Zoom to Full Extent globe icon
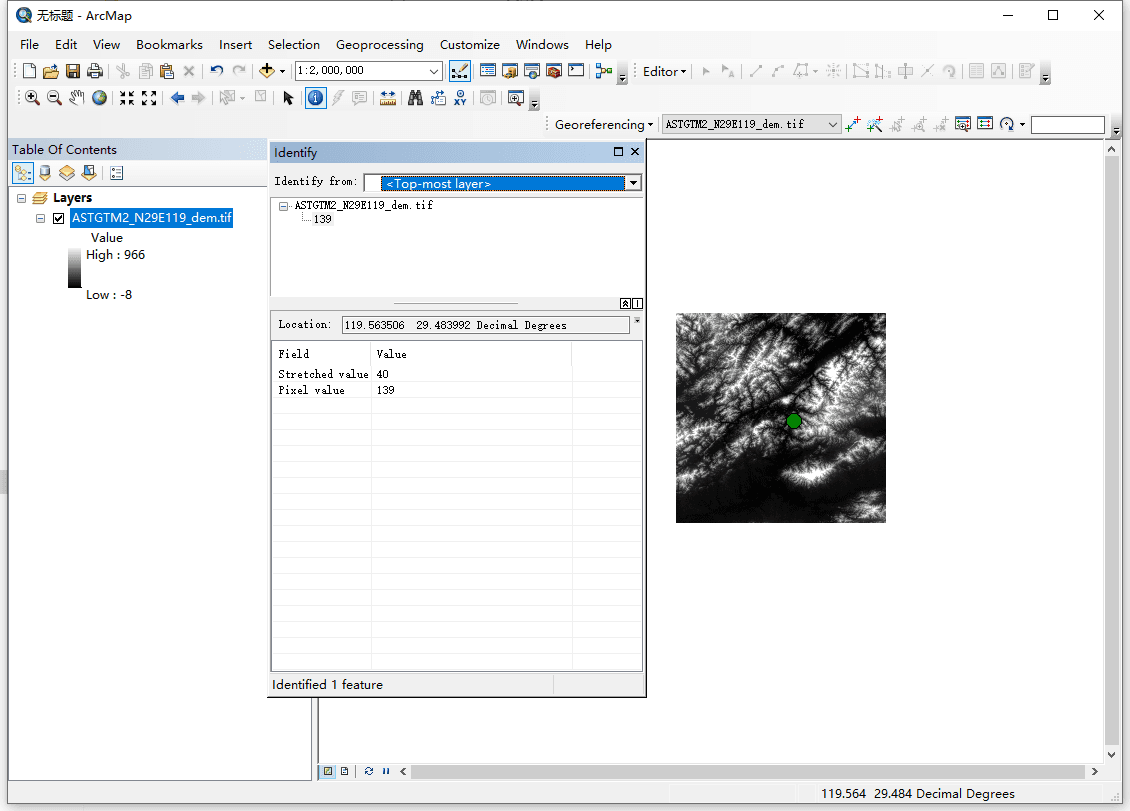Image resolution: width=1130 pixels, height=811 pixels. (x=100, y=98)
